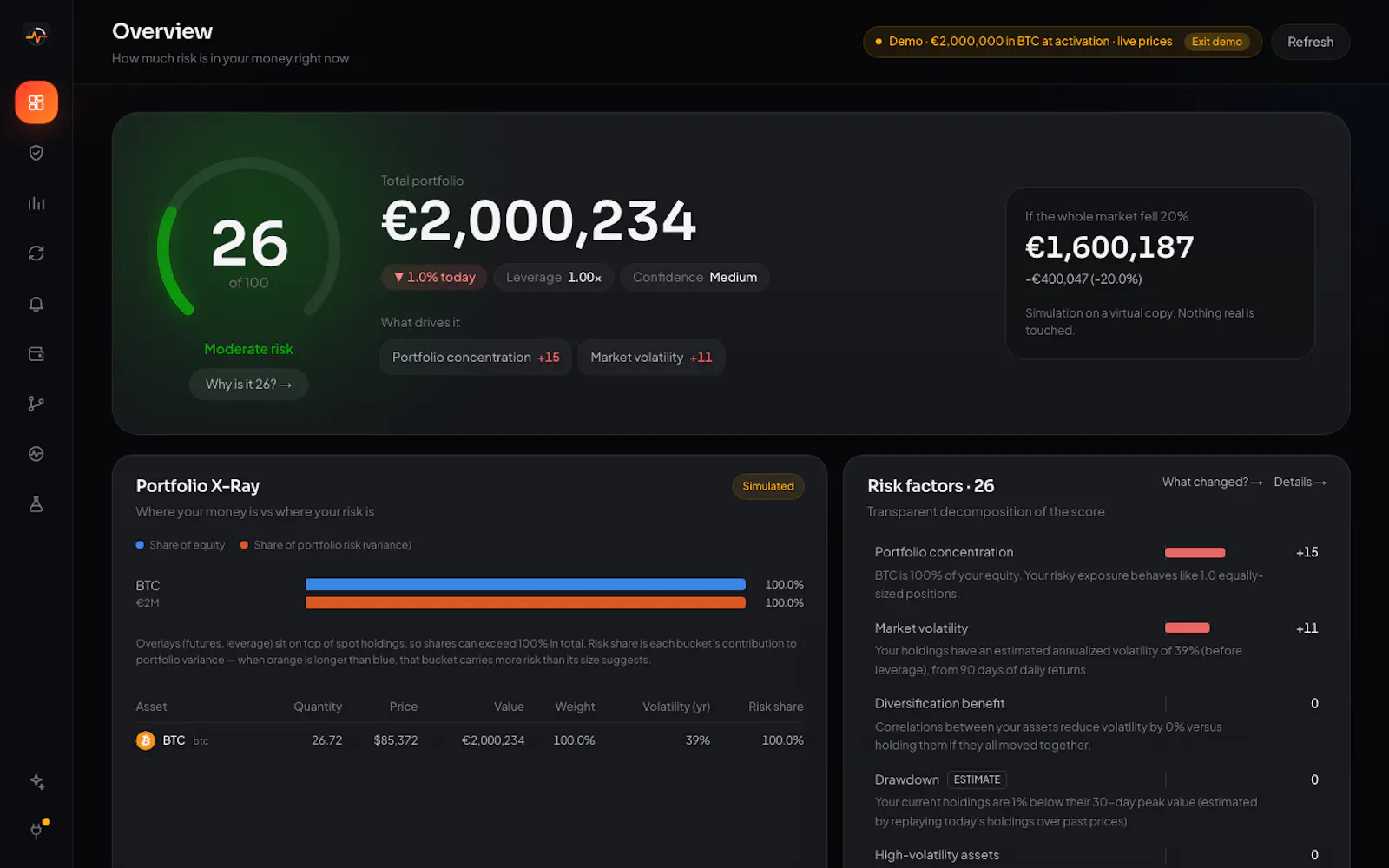Click the Bitcoin coin icon in asset row

click(x=146, y=740)
